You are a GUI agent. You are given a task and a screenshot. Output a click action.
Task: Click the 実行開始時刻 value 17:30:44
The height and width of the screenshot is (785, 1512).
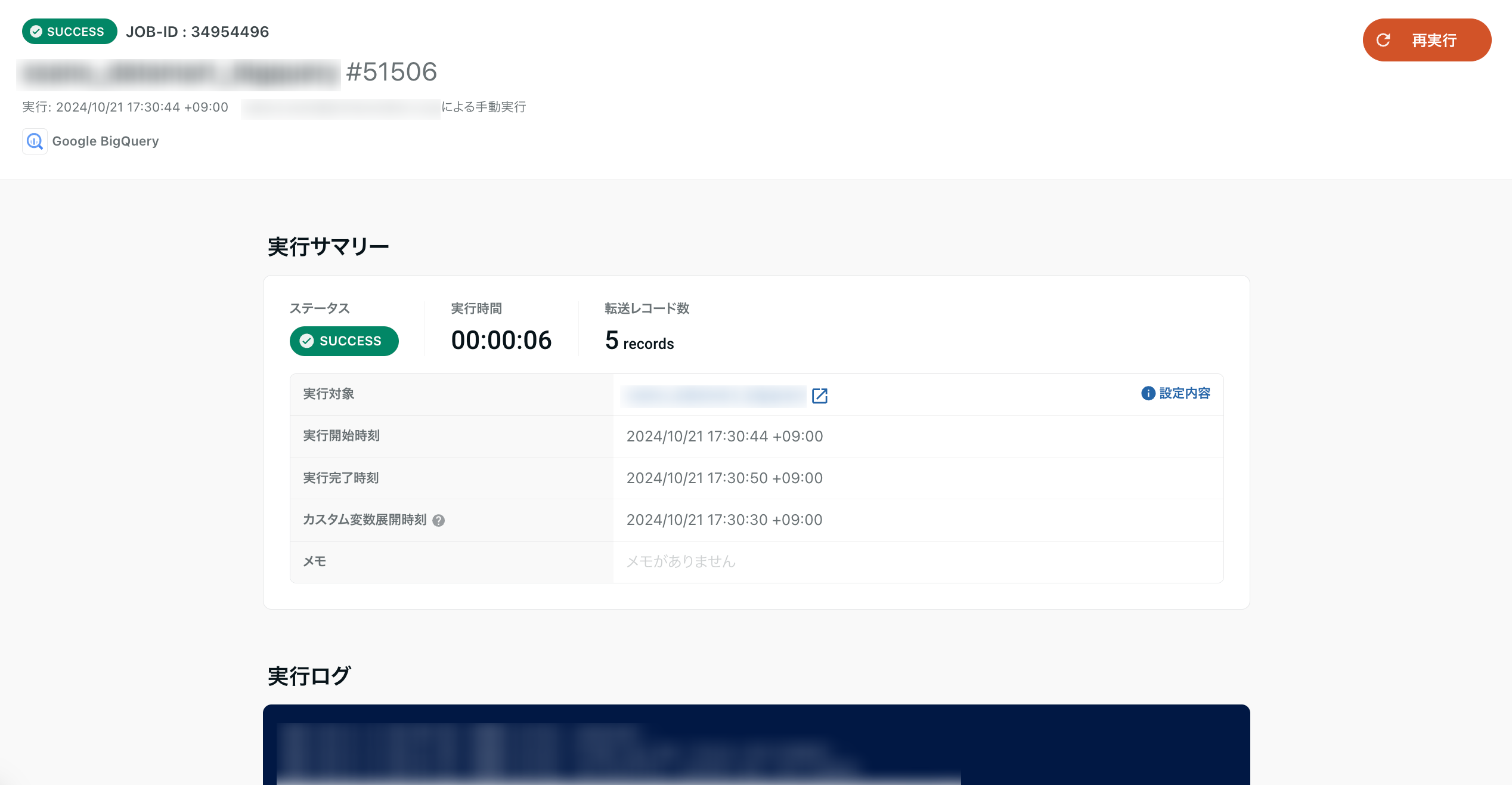coord(724,437)
